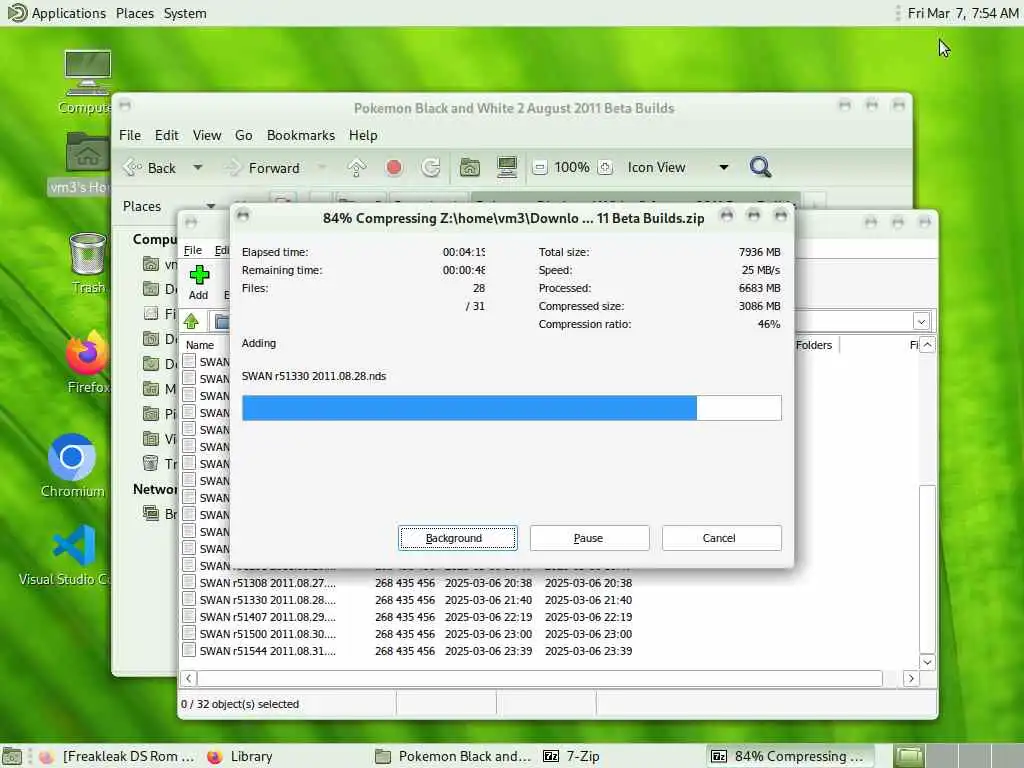1024x768 pixels.
Task: Switch to Freakleak DS Rom taskbar window
Action: coord(118,756)
